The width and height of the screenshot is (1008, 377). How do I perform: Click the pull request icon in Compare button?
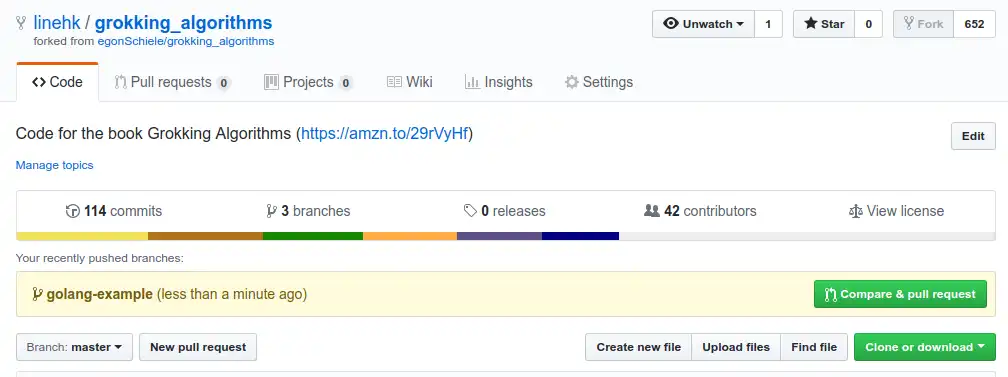coord(831,295)
